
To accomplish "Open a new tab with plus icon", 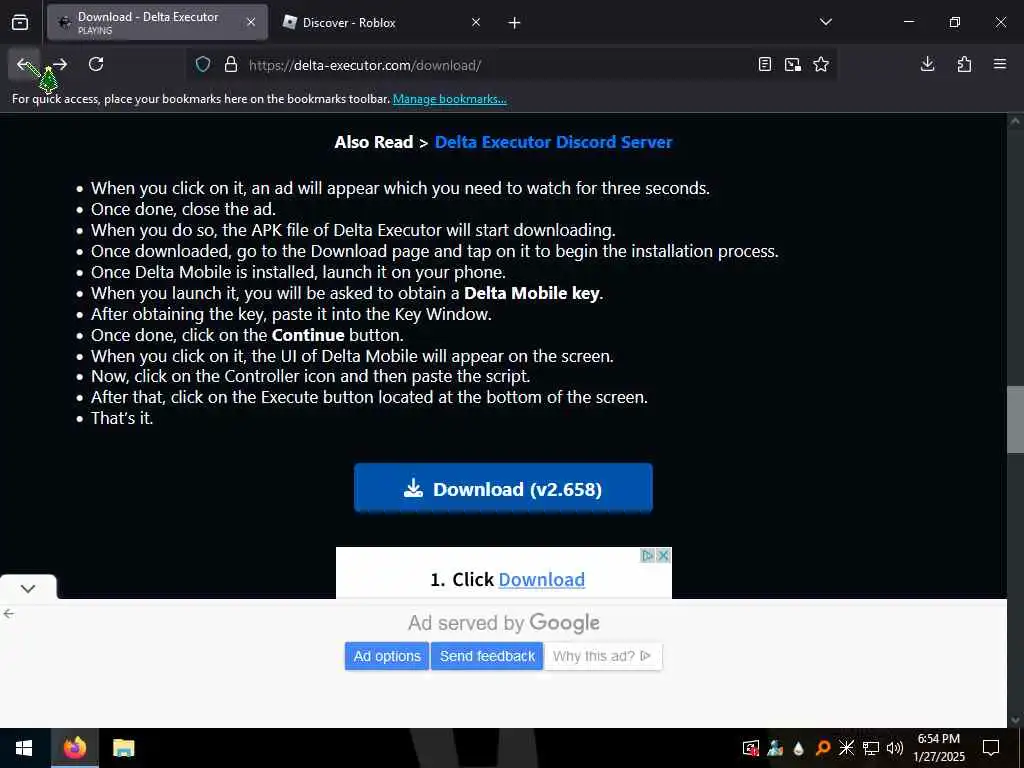I will point(515,23).
